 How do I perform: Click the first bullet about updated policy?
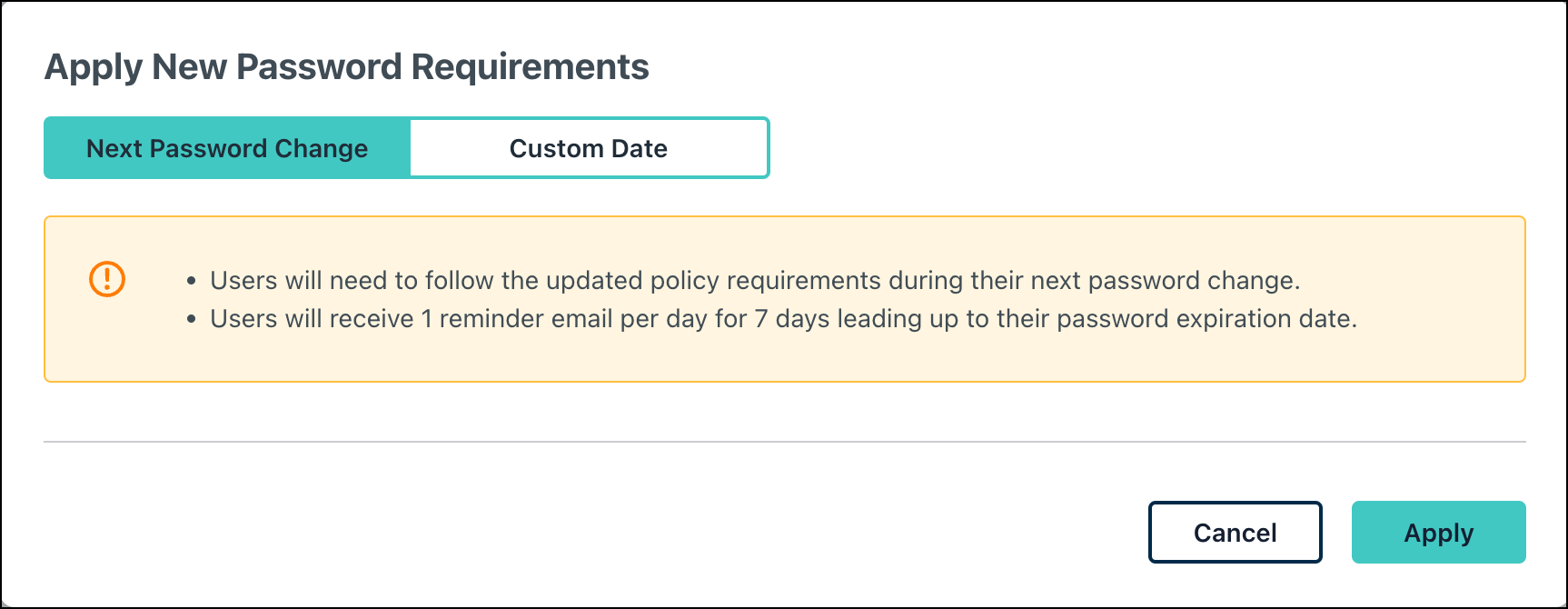(x=754, y=280)
